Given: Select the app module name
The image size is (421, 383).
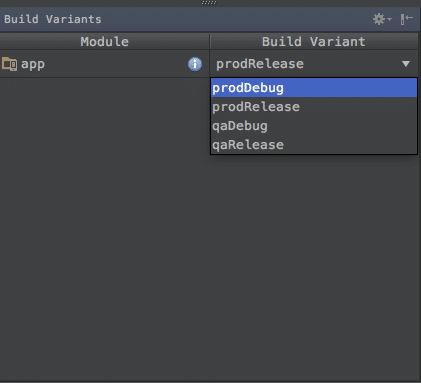Looking at the screenshot, I should point(33,64).
